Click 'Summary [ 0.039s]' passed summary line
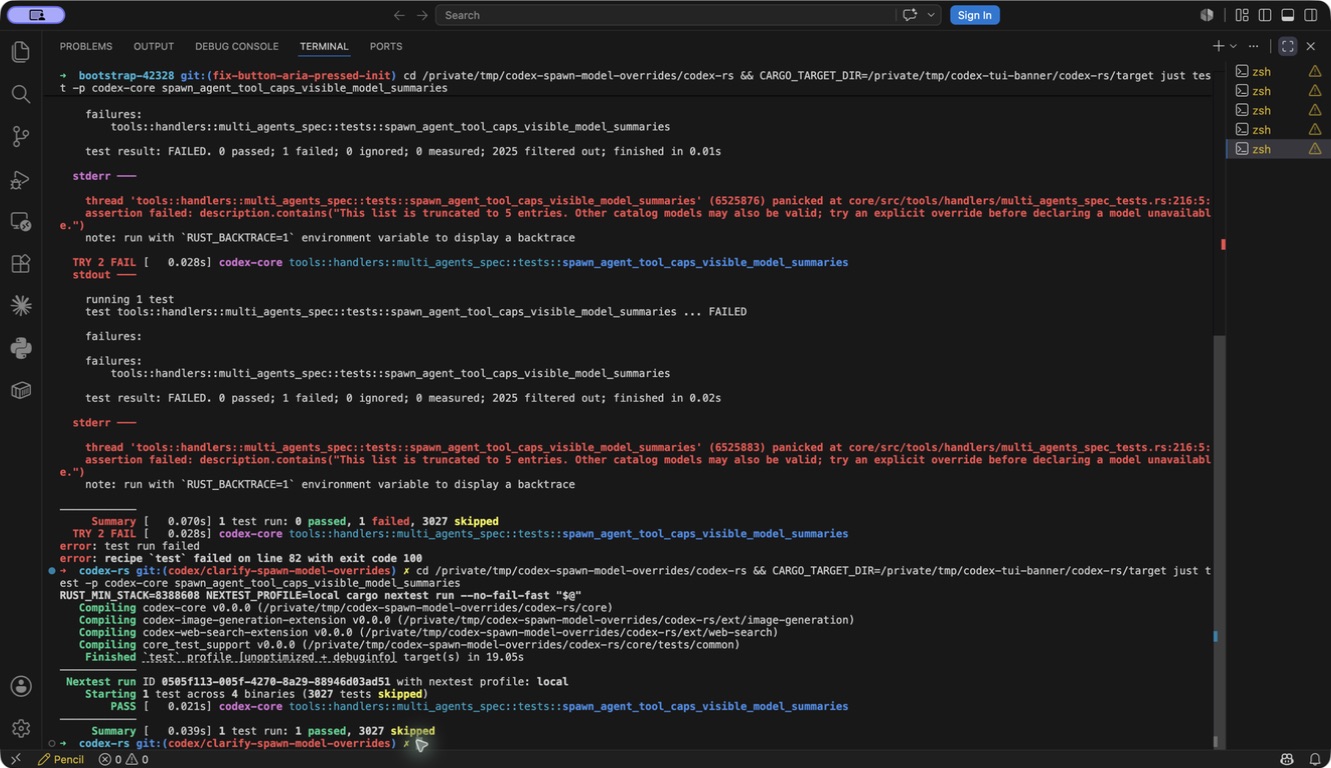 point(263,731)
